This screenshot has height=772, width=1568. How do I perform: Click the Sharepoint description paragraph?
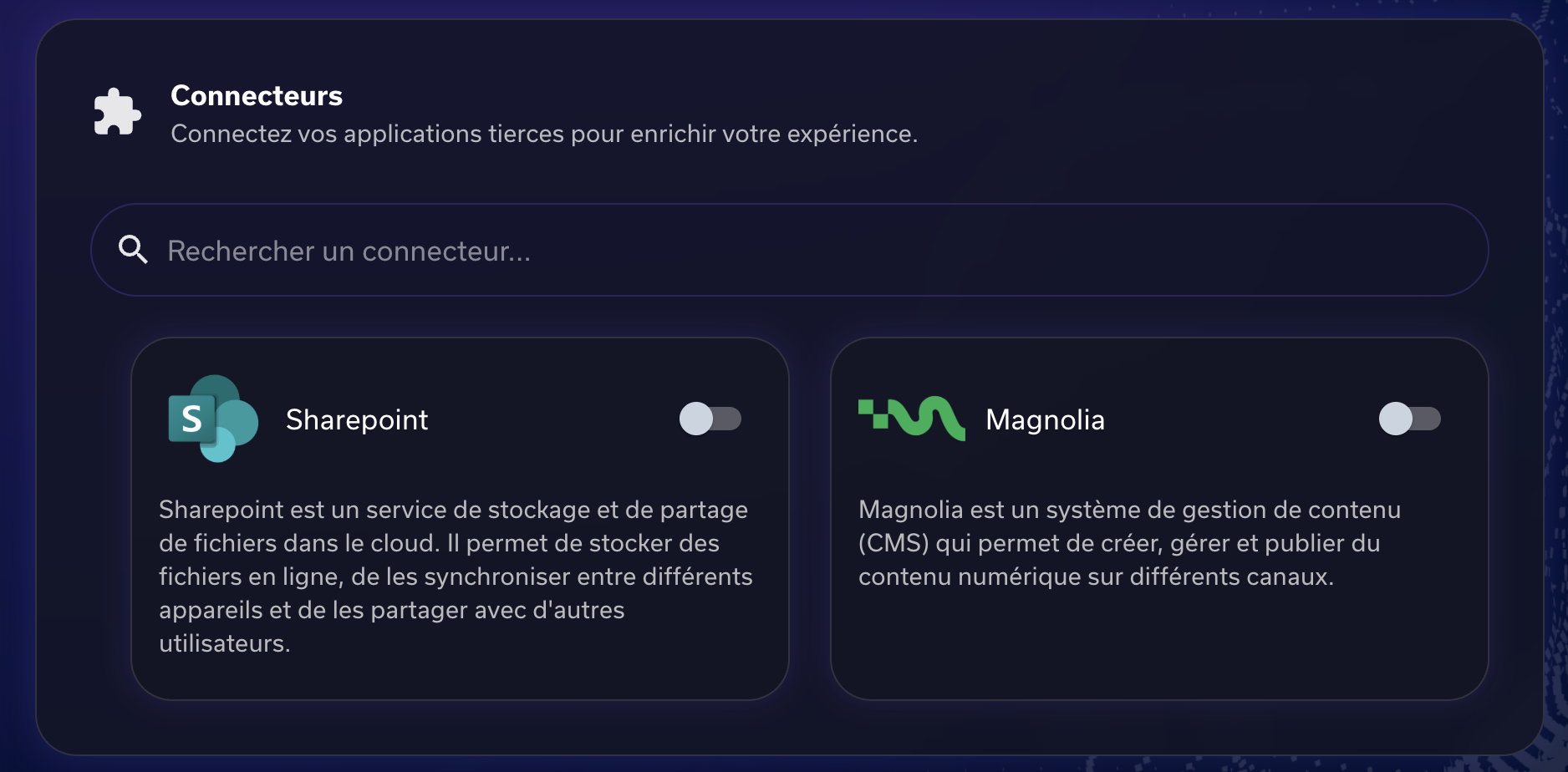point(456,576)
